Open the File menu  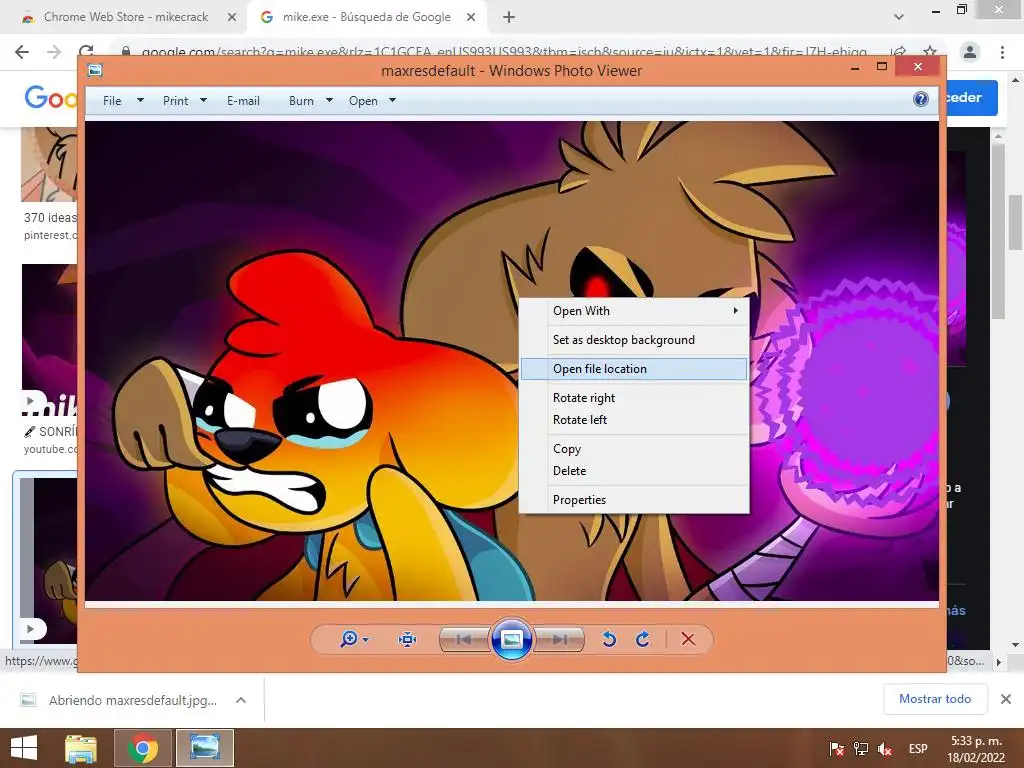112,101
